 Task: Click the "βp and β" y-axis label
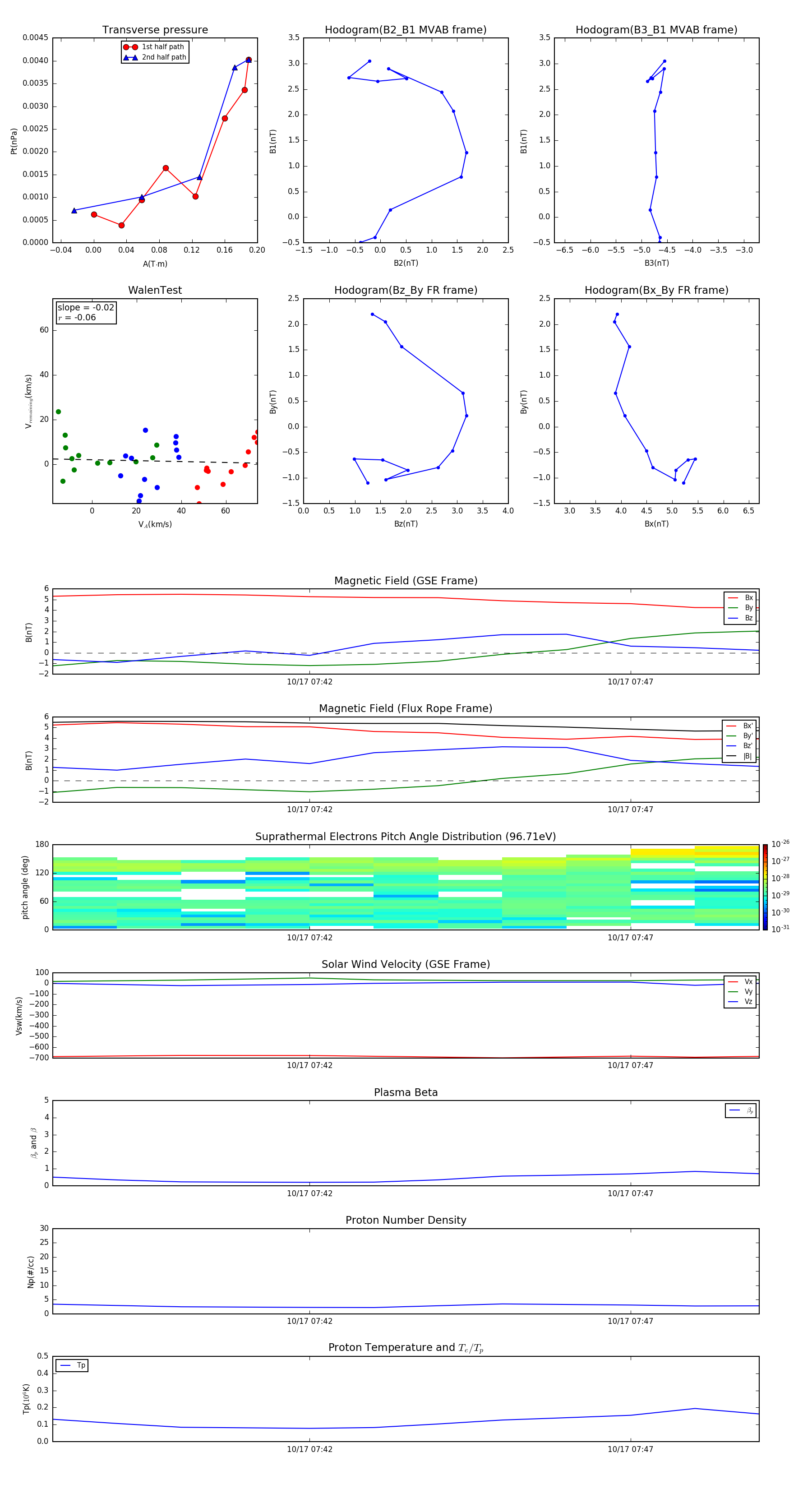[x=33, y=1143]
